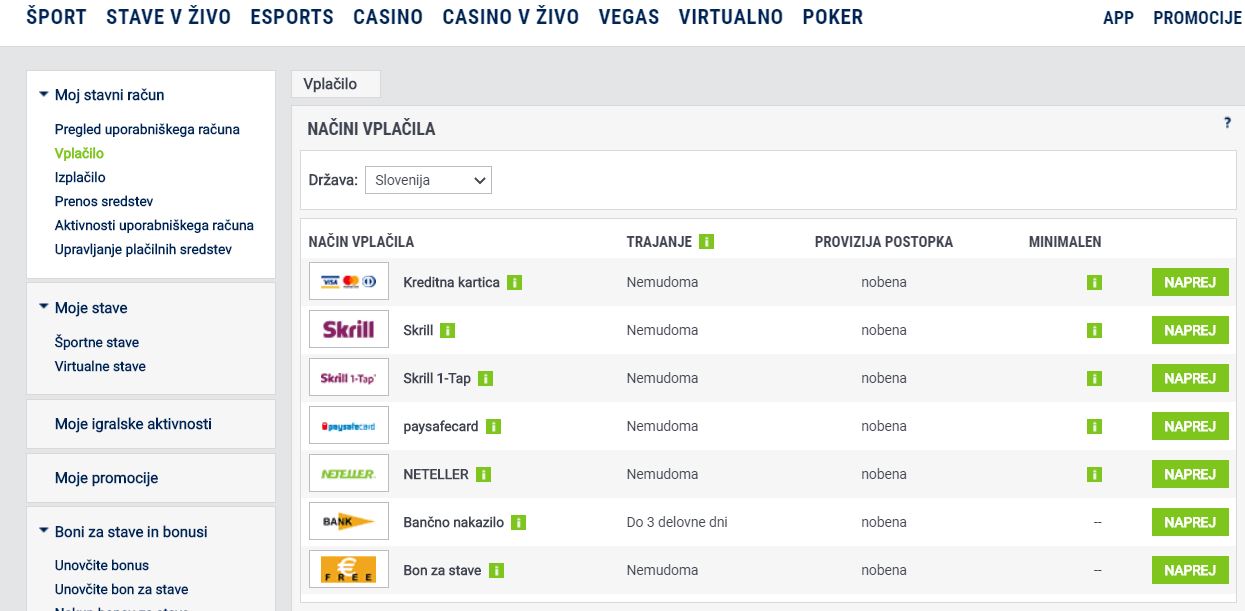The image size is (1245, 611).
Task: Click info icon next to Bančno nakazilo
Action: click(x=518, y=523)
